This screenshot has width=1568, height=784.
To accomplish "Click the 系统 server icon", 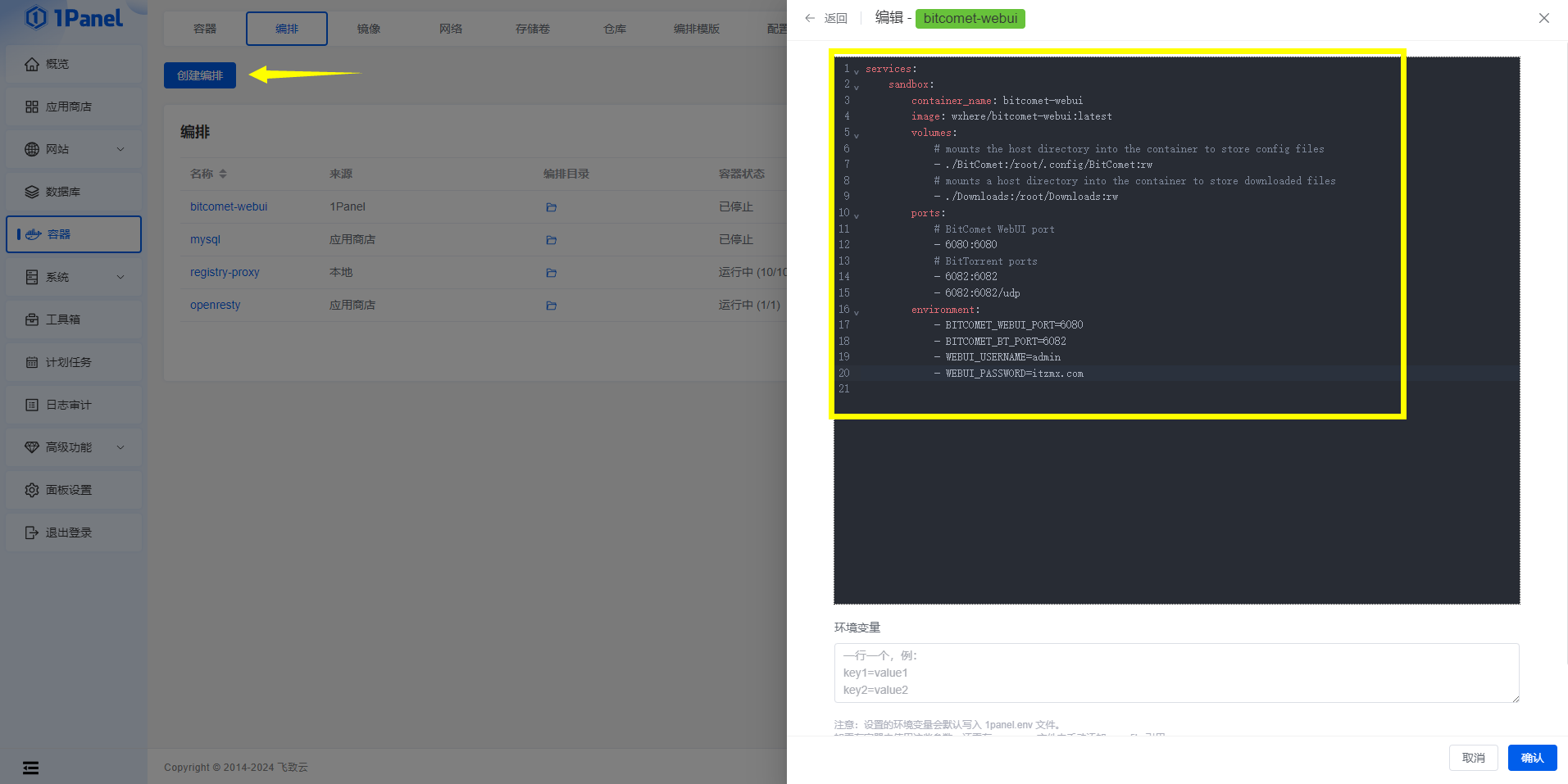I will point(32,277).
